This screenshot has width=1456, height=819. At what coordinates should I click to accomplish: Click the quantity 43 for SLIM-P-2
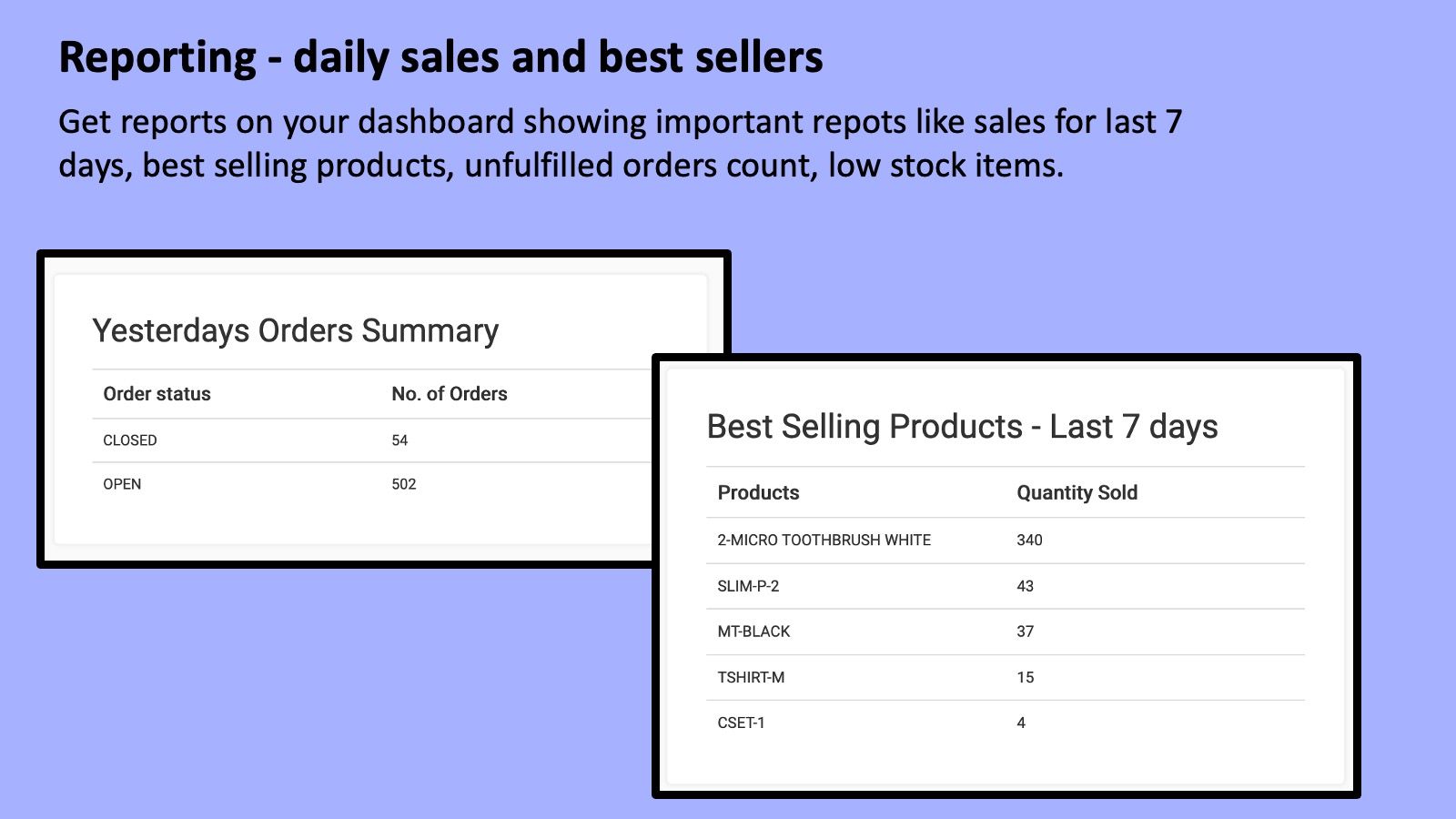click(x=1025, y=586)
